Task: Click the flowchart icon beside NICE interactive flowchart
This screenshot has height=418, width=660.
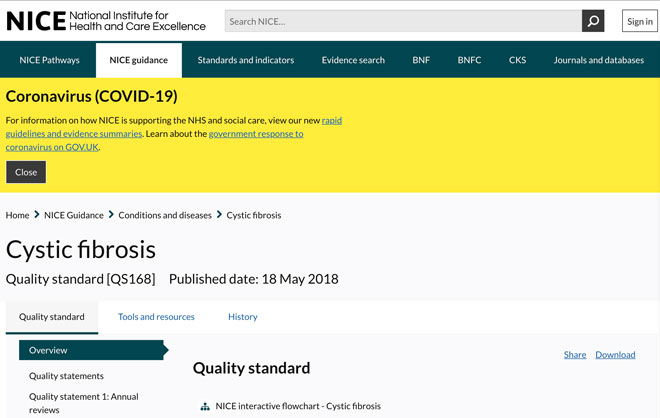Action: coord(205,407)
